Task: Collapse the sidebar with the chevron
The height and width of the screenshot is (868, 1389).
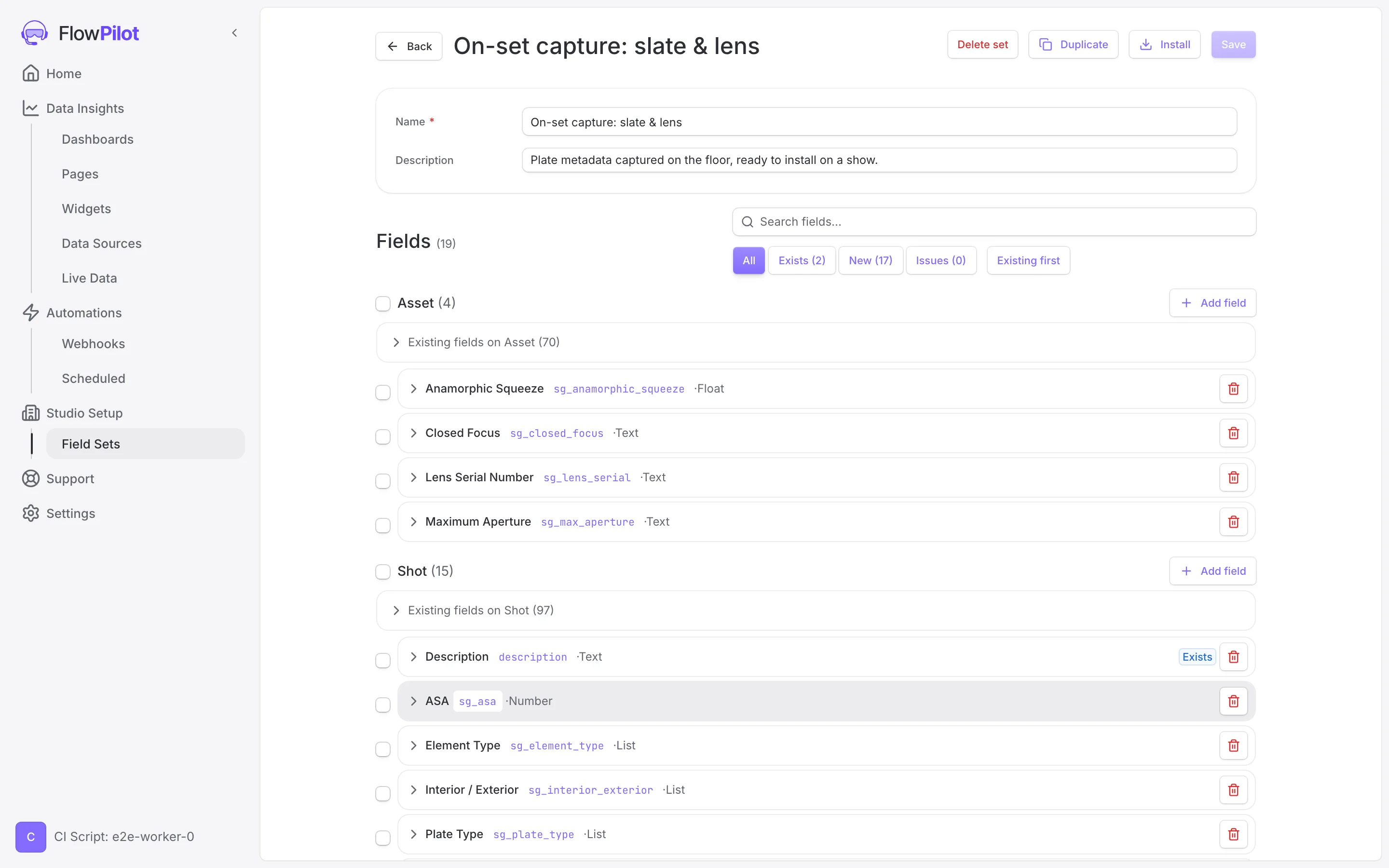Action: point(234,33)
